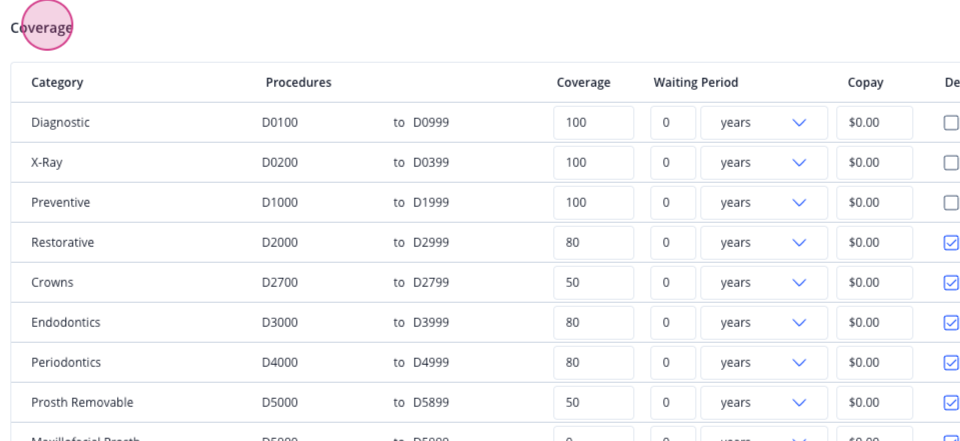Select the Waiting Period column header

point(696,82)
